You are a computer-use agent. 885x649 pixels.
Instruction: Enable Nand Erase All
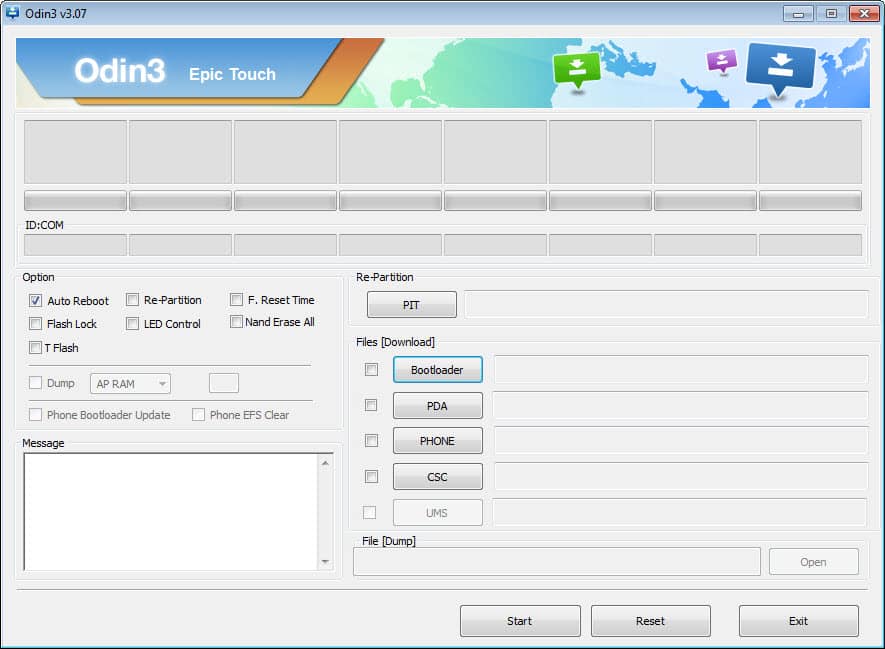236,322
